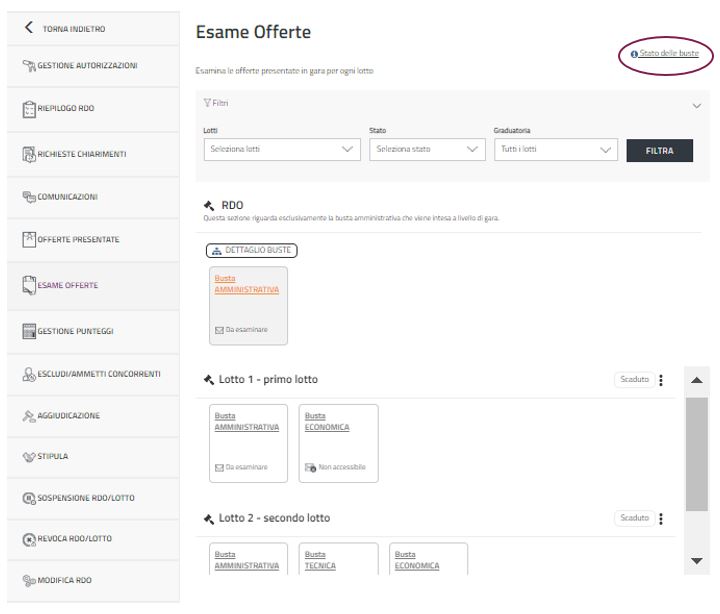Open the Seleziona lotti dropdown
The image size is (720, 614).
point(282,150)
